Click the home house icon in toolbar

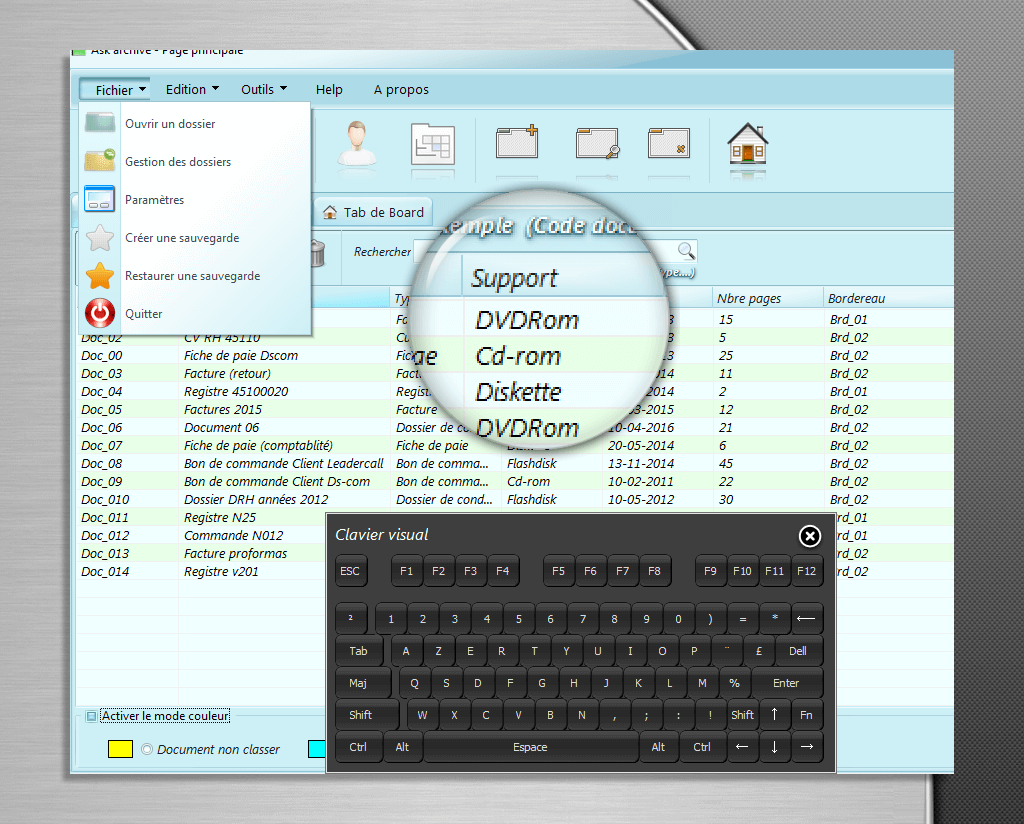pos(747,145)
